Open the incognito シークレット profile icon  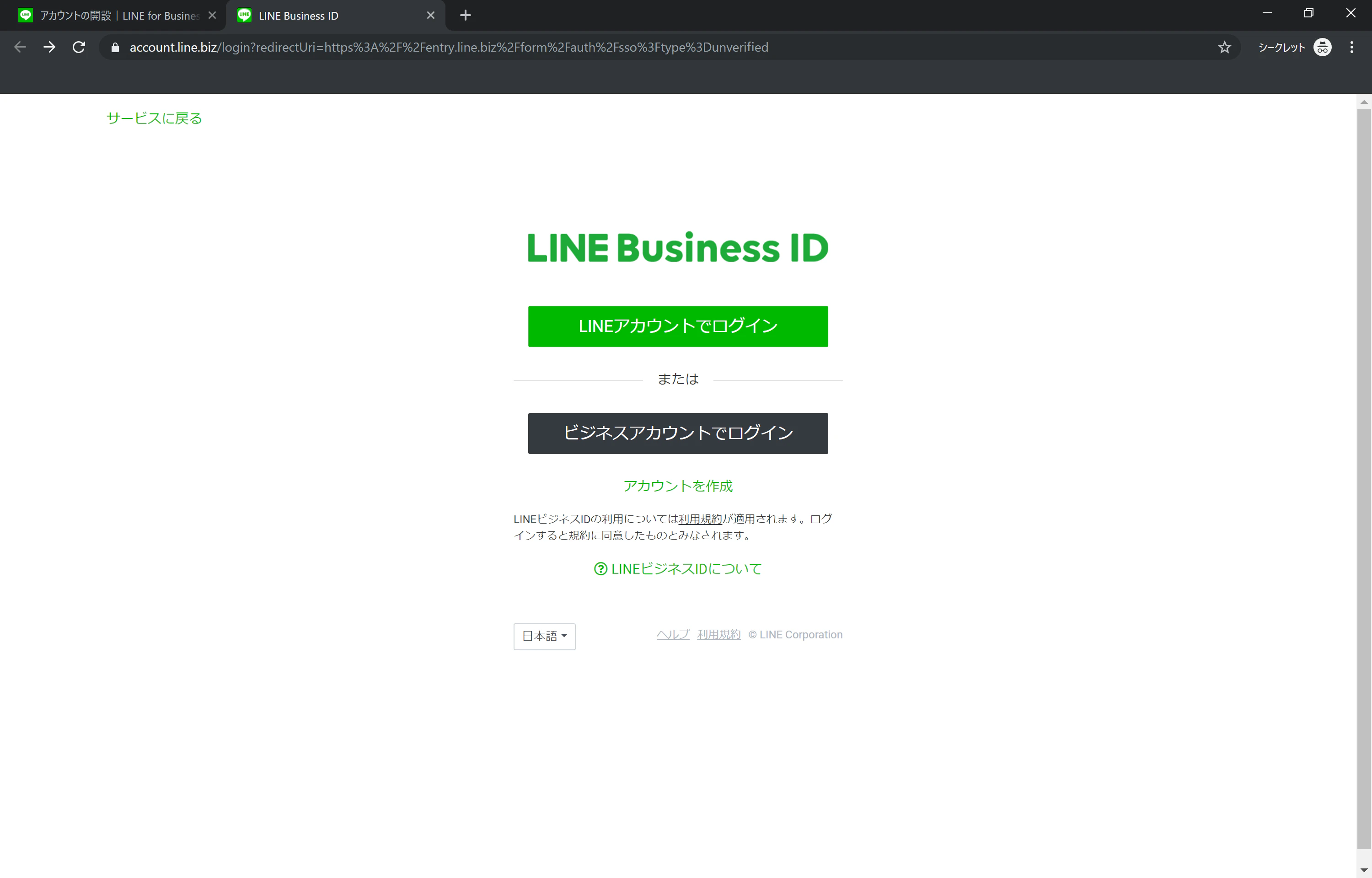[1323, 47]
